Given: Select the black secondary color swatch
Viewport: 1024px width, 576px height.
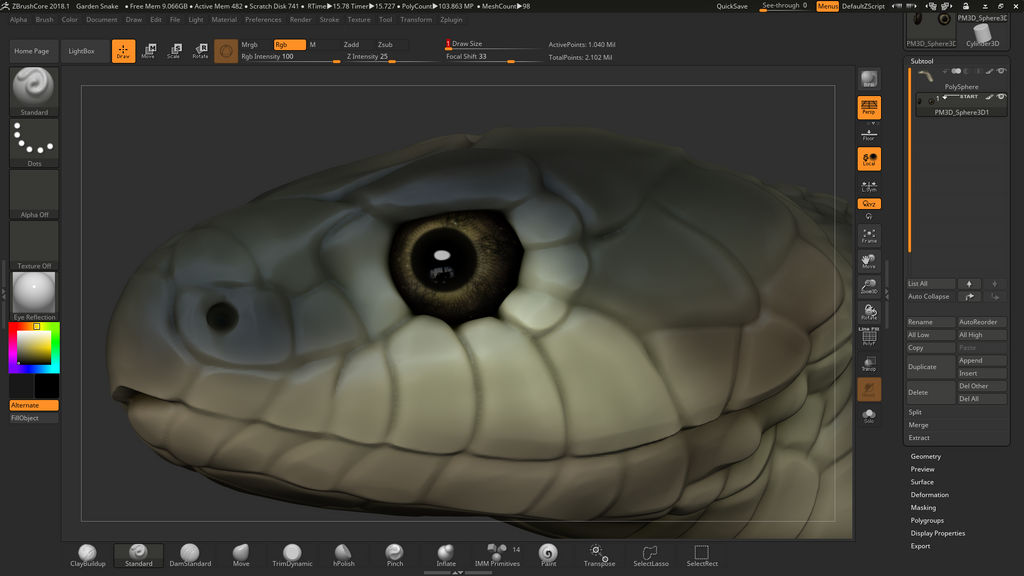Looking at the screenshot, I should click(x=46, y=386).
